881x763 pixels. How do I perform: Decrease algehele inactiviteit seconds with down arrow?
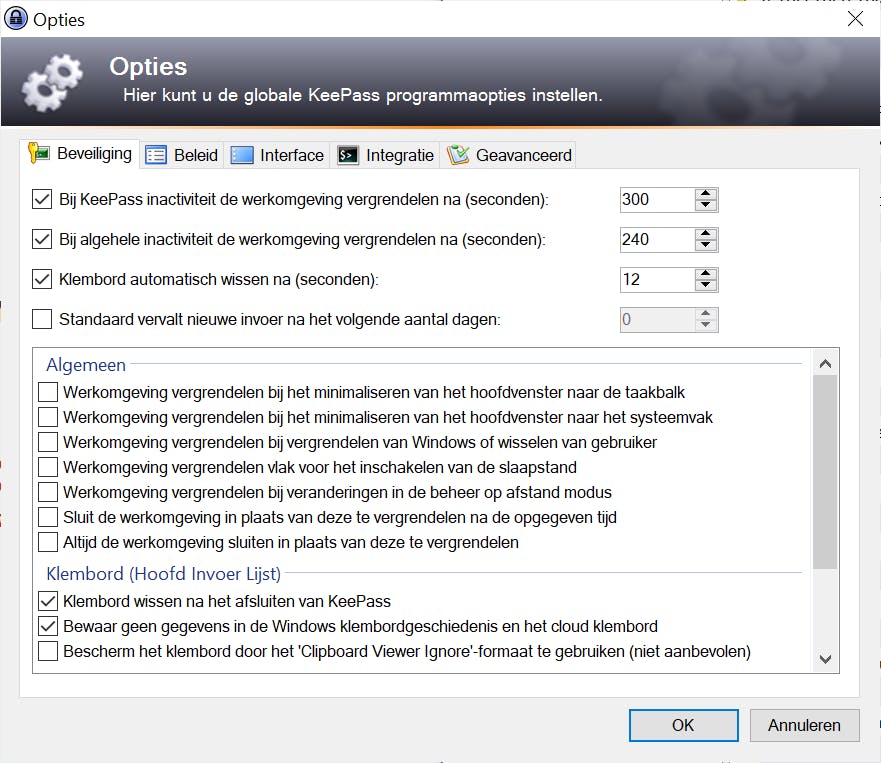(x=706, y=245)
